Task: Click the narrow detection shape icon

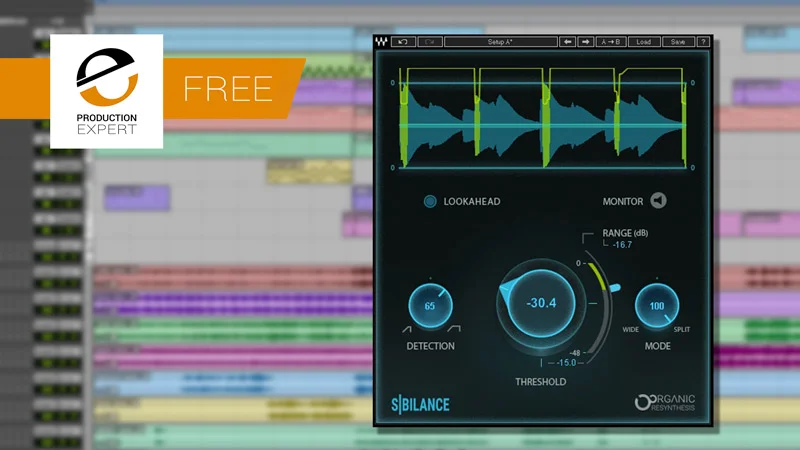Action: [407, 329]
